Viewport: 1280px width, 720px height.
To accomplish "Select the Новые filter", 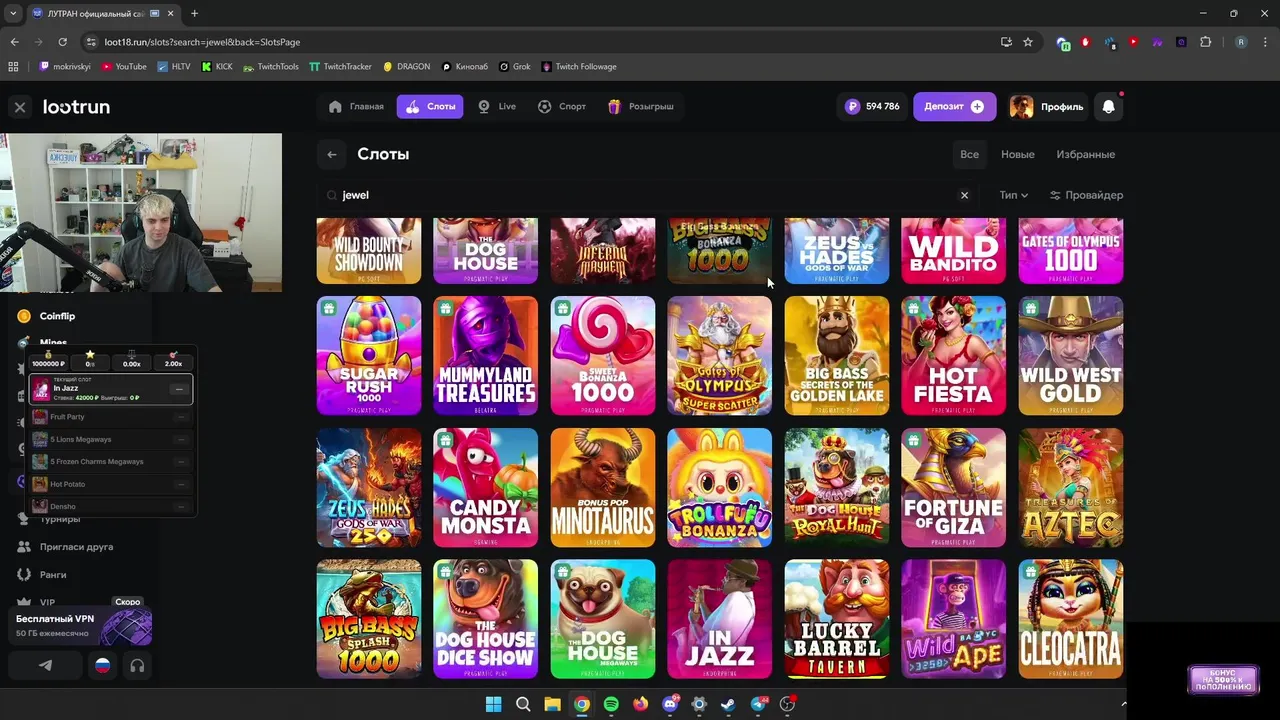I will [x=1018, y=154].
